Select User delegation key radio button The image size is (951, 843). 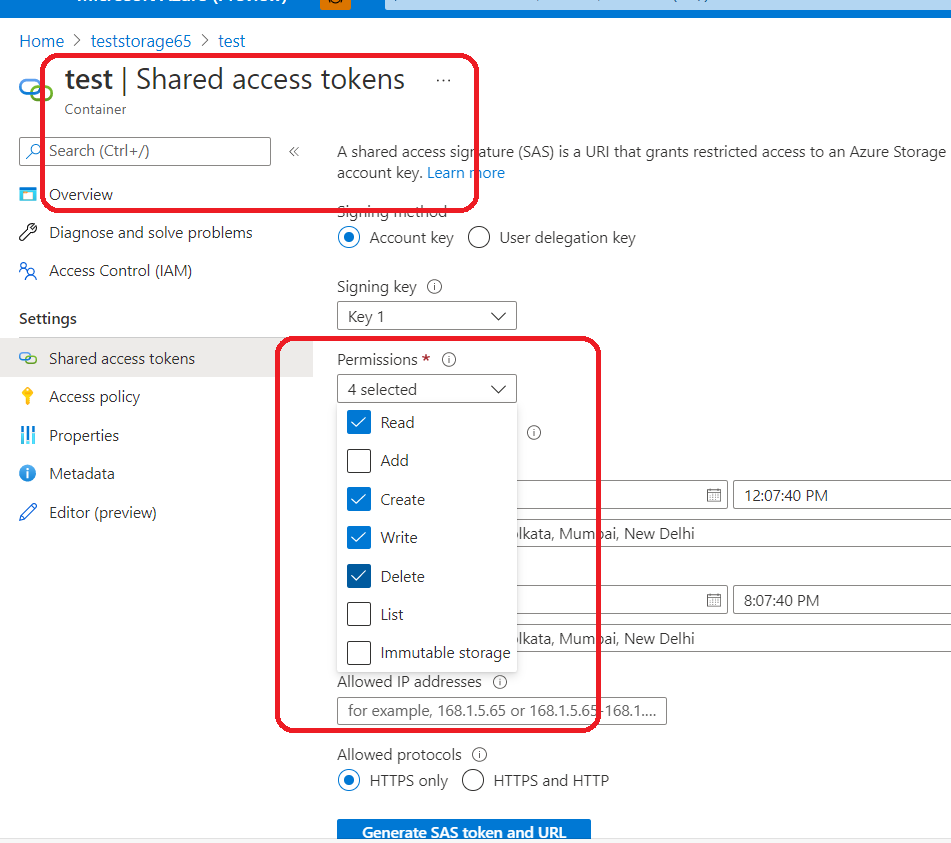tap(479, 237)
